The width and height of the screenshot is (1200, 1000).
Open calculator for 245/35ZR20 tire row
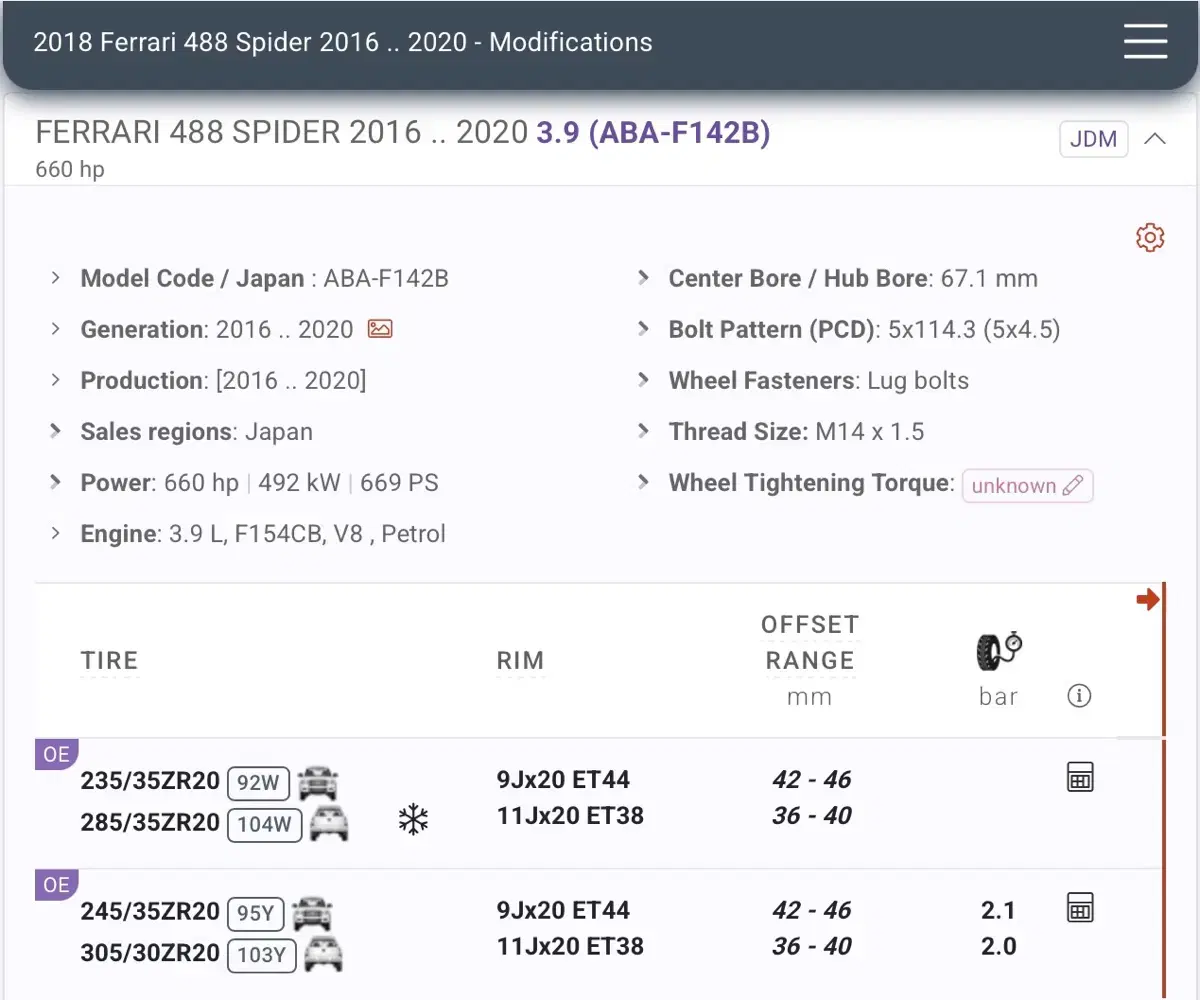tap(1080, 907)
